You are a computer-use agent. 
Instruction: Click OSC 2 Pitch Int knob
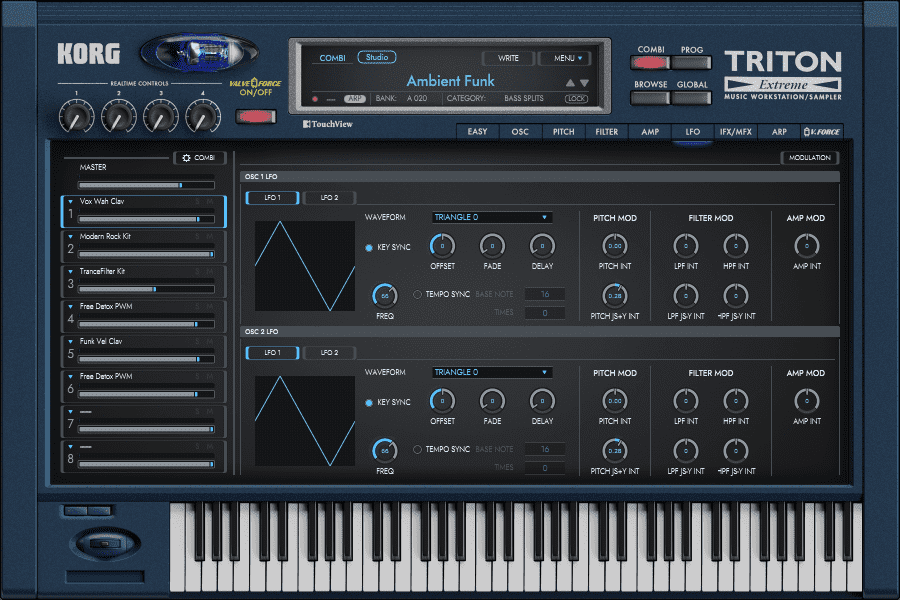click(x=615, y=401)
